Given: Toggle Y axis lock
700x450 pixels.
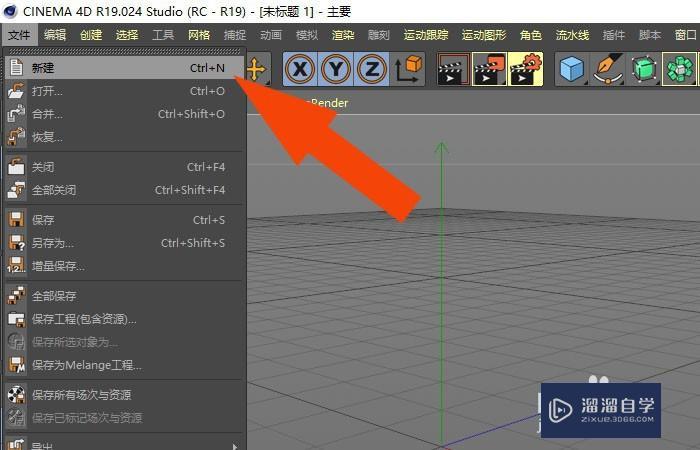Looking at the screenshot, I should coord(336,69).
